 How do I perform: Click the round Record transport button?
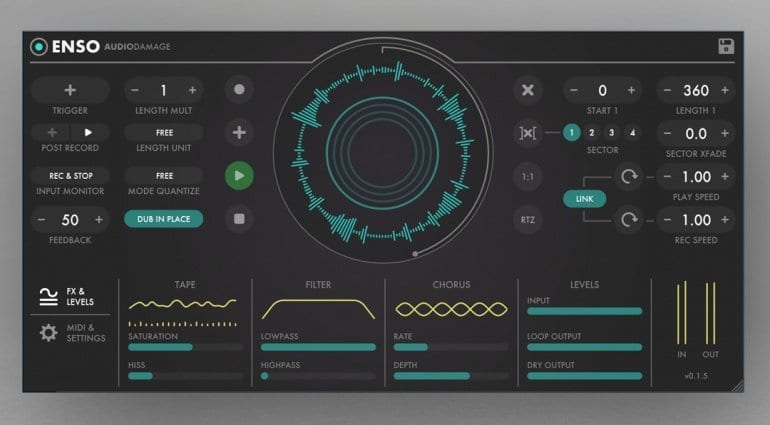(x=239, y=89)
